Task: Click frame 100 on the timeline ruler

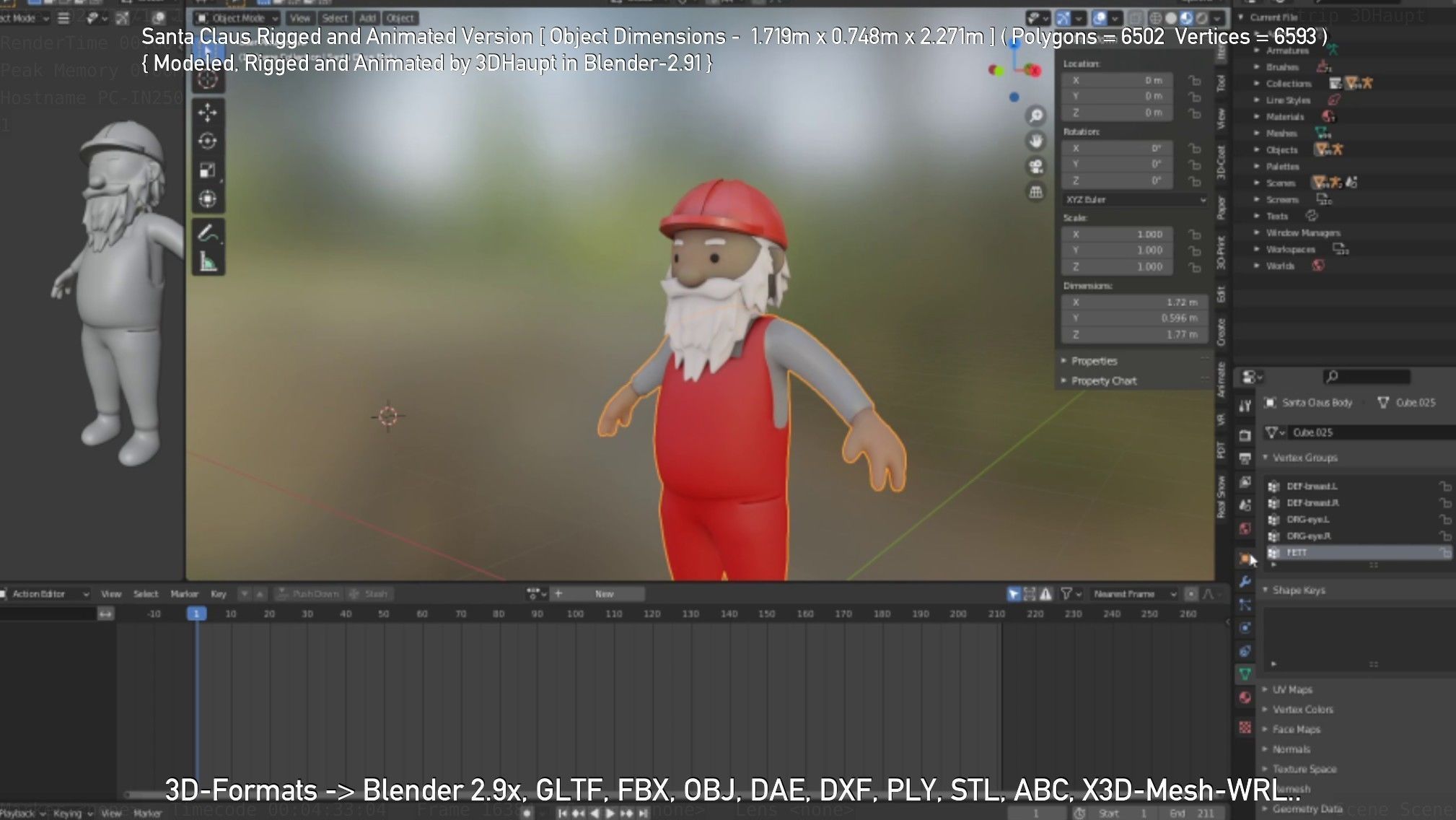Action: point(575,614)
